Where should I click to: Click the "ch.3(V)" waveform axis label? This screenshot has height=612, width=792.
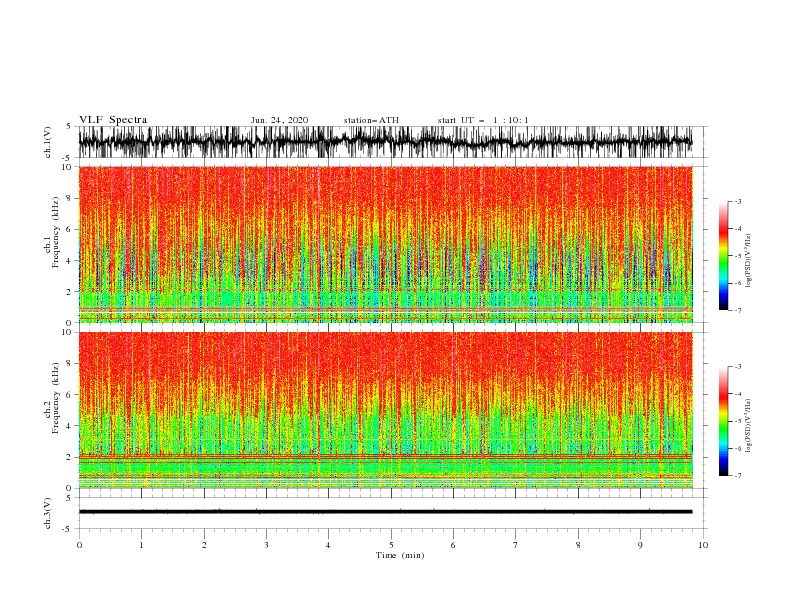[x=48, y=513]
